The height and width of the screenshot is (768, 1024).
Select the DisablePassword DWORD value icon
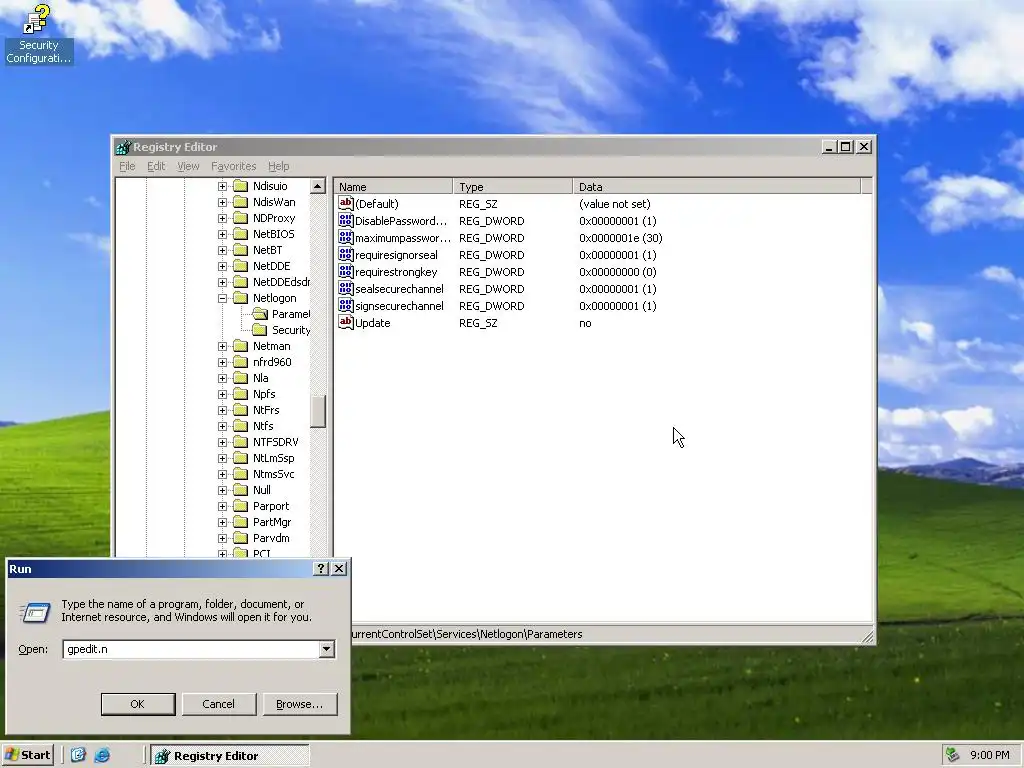[345, 221]
